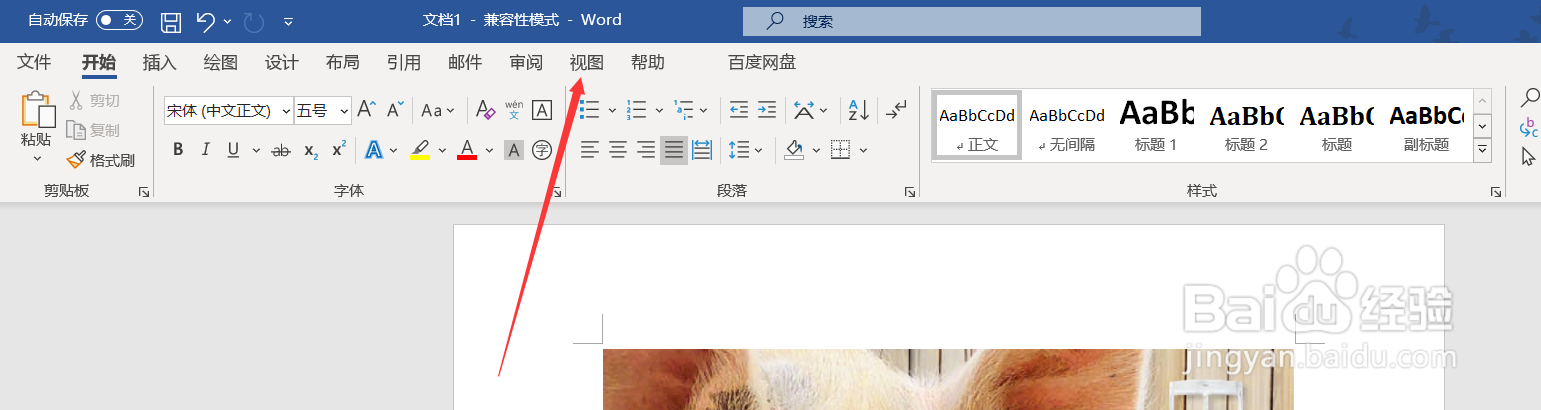The height and width of the screenshot is (410, 1541).
Task: Click the wén phonetic guide icon
Action: click(514, 110)
